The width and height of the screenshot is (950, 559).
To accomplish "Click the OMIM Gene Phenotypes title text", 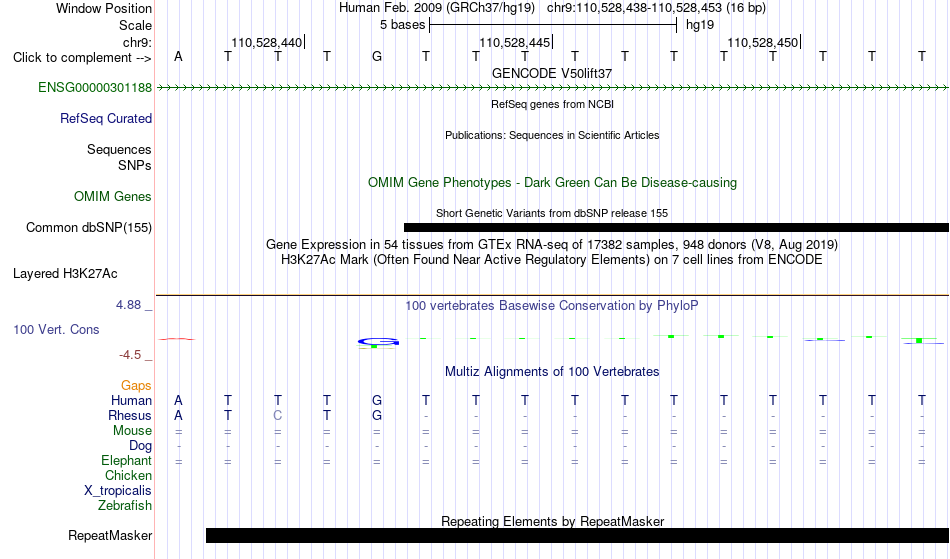I will pos(552,182).
